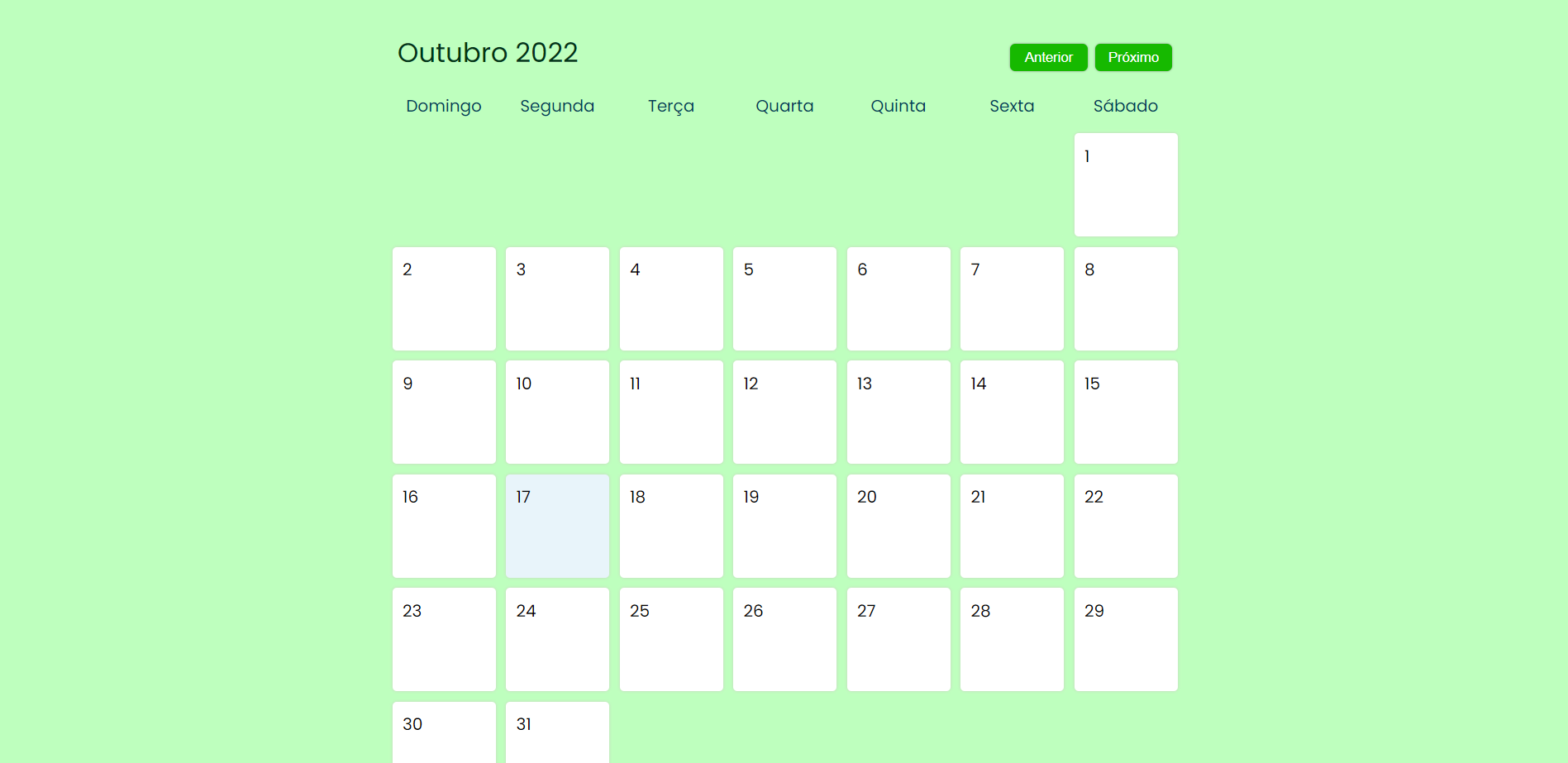
Task: Click the Outubro 2022 month title
Action: coord(488,53)
